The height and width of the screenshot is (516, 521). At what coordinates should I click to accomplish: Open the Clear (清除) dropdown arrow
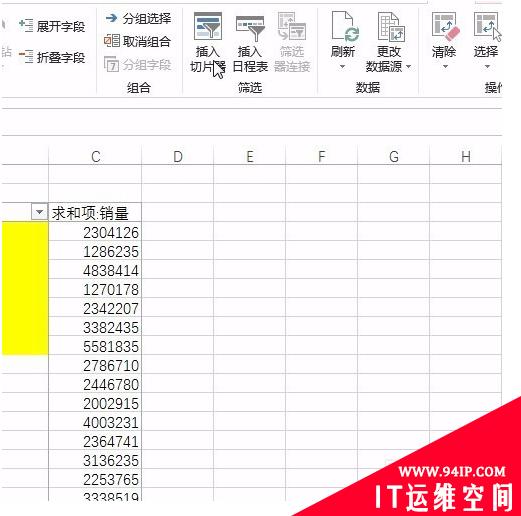pos(445,67)
